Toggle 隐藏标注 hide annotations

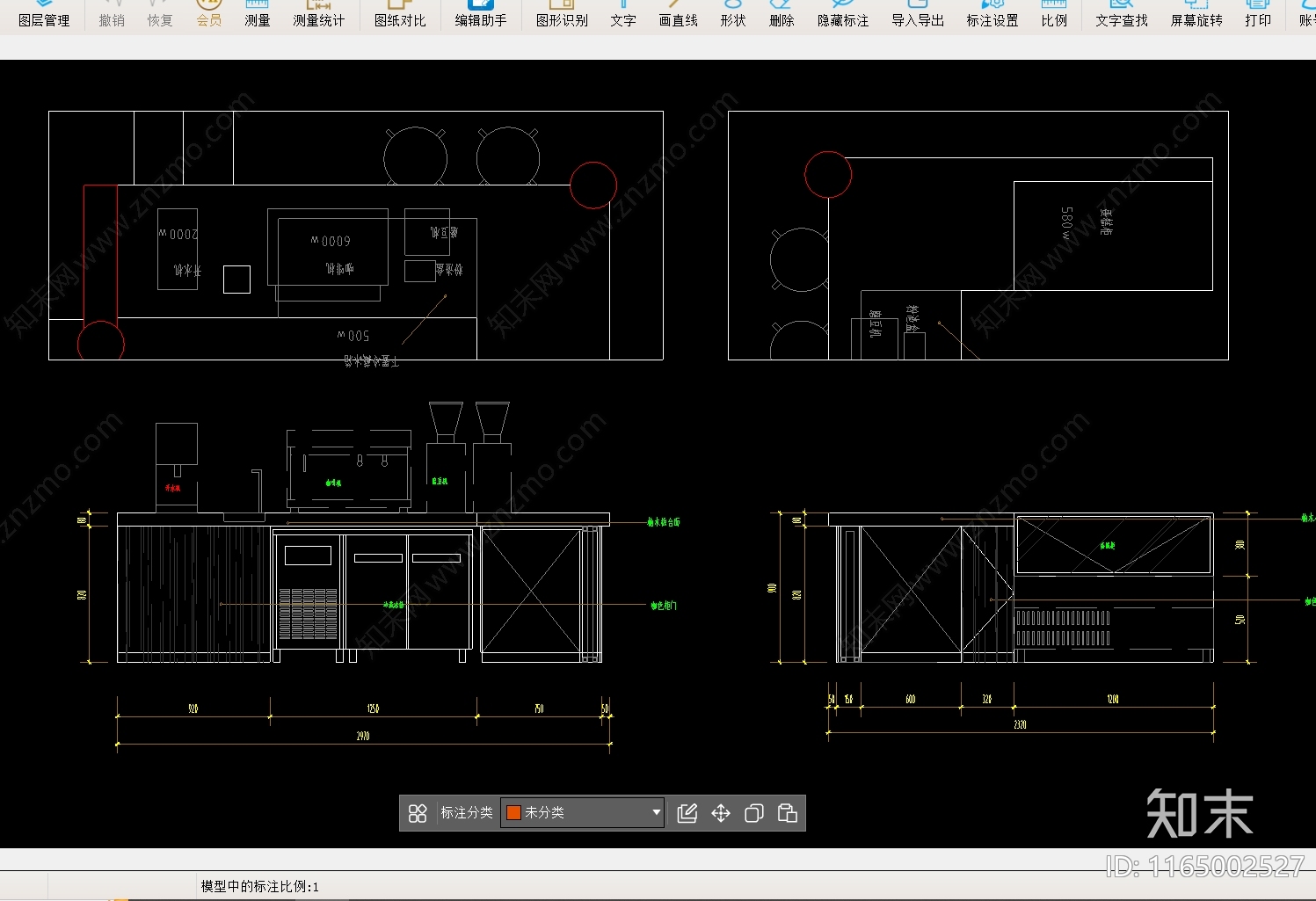click(x=843, y=15)
